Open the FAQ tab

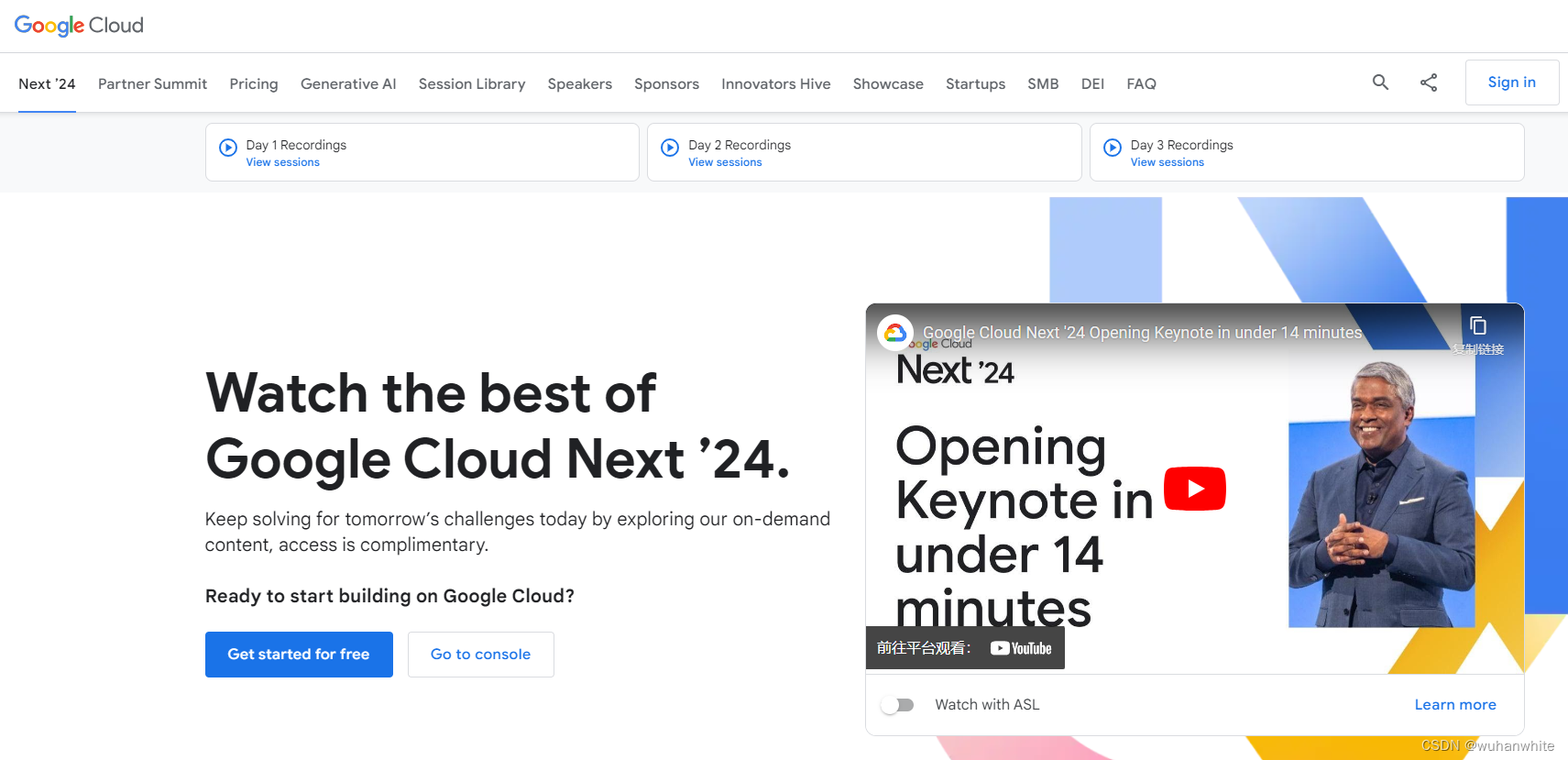pyautogui.click(x=1141, y=83)
